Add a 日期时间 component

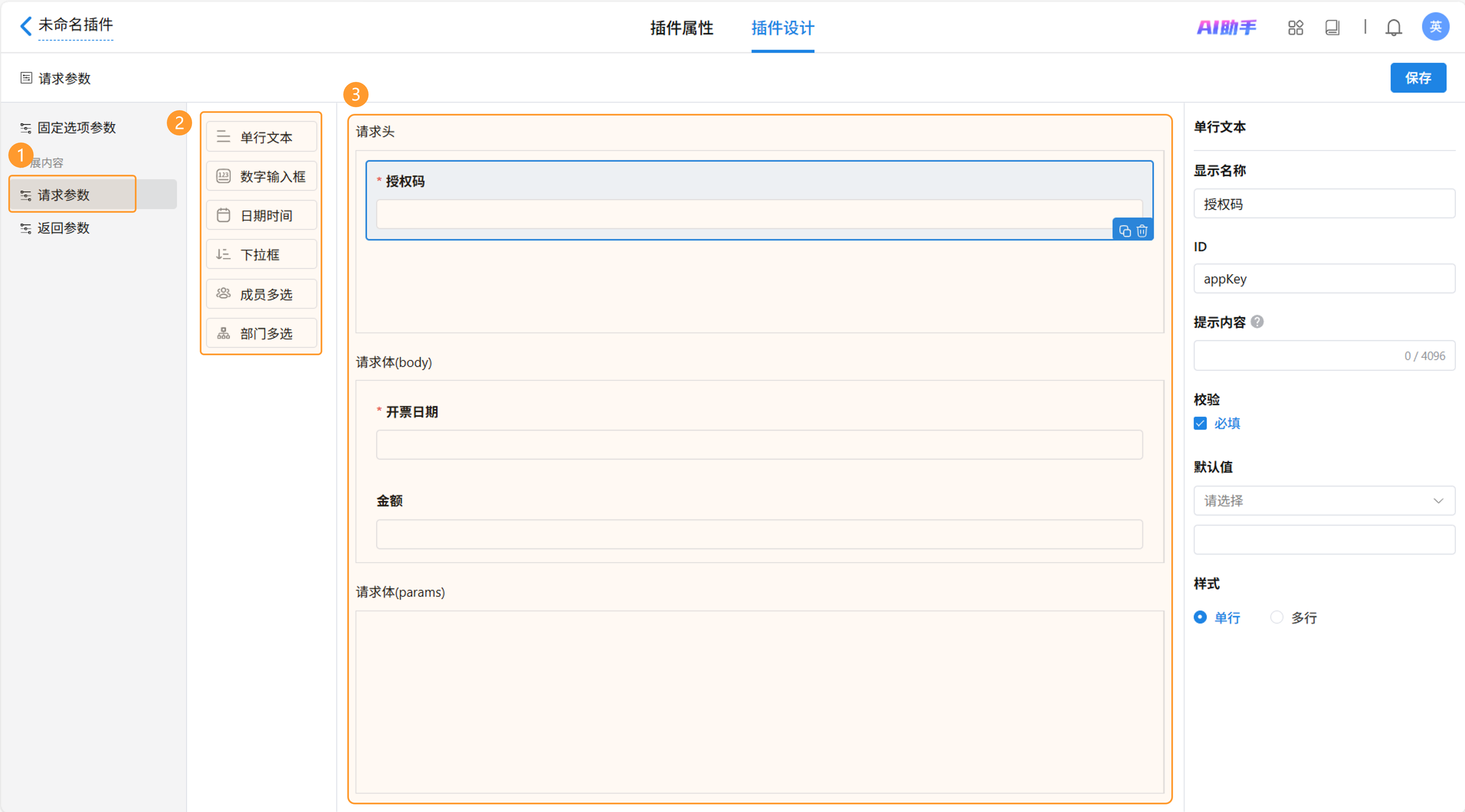[261, 215]
